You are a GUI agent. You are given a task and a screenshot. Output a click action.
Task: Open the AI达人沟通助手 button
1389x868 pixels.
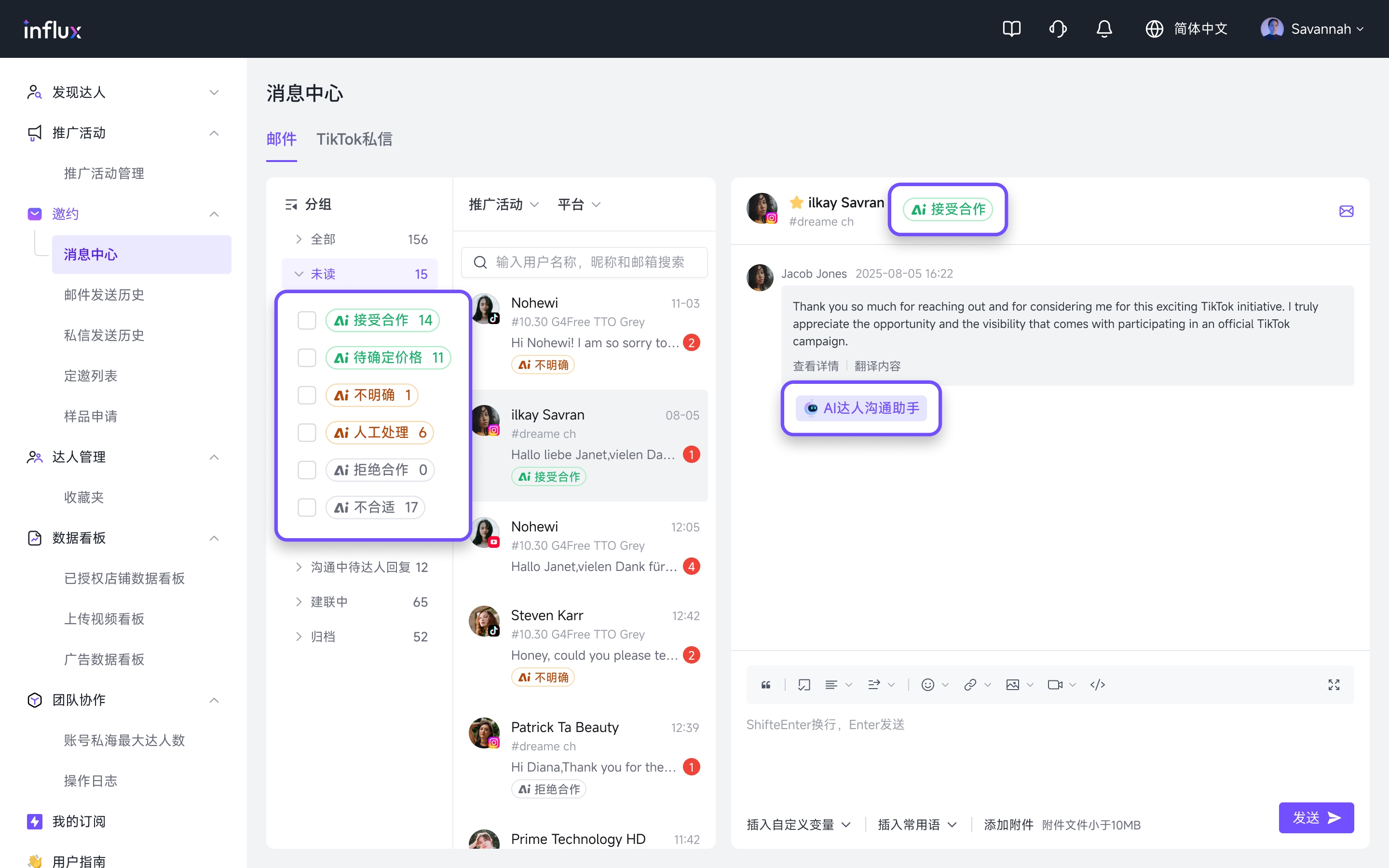click(861, 408)
